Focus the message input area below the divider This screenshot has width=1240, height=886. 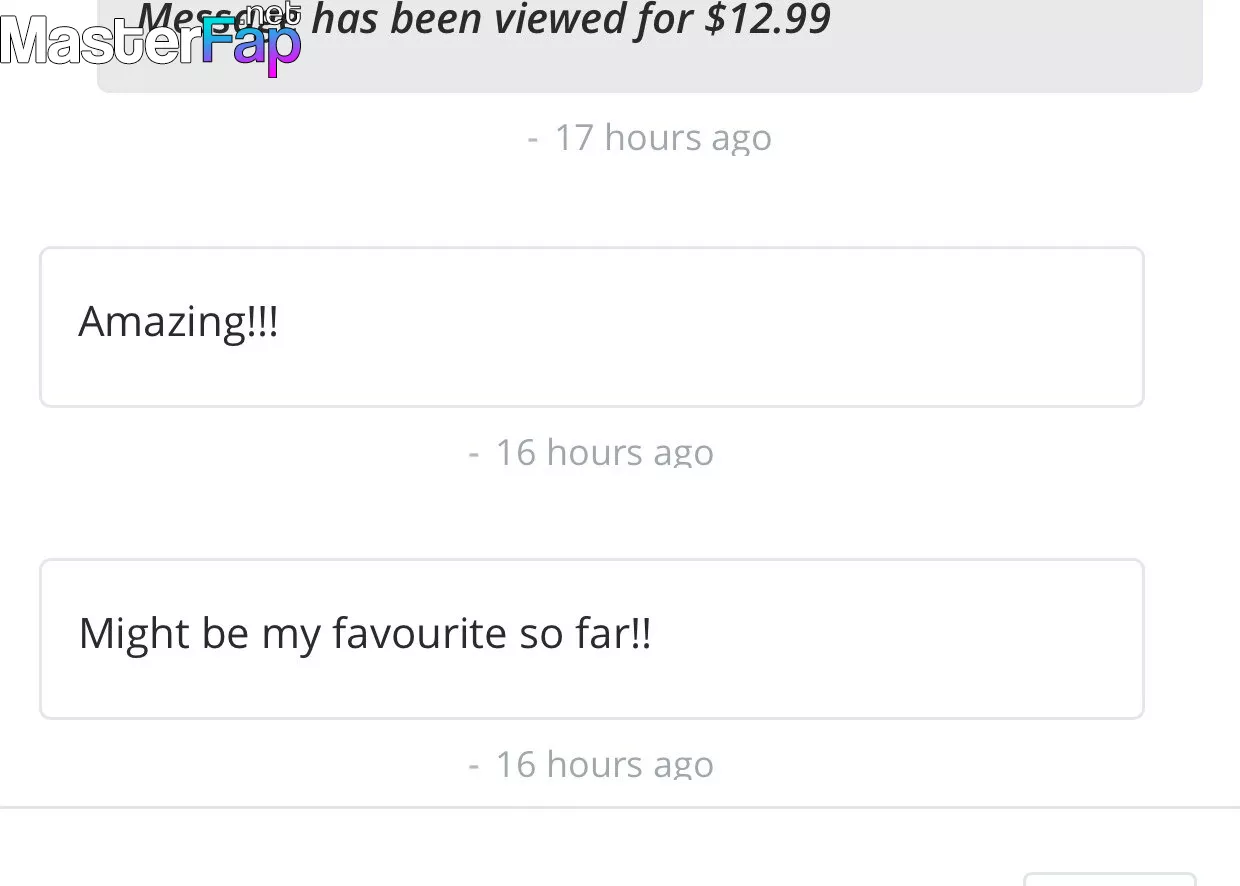tap(510, 848)
